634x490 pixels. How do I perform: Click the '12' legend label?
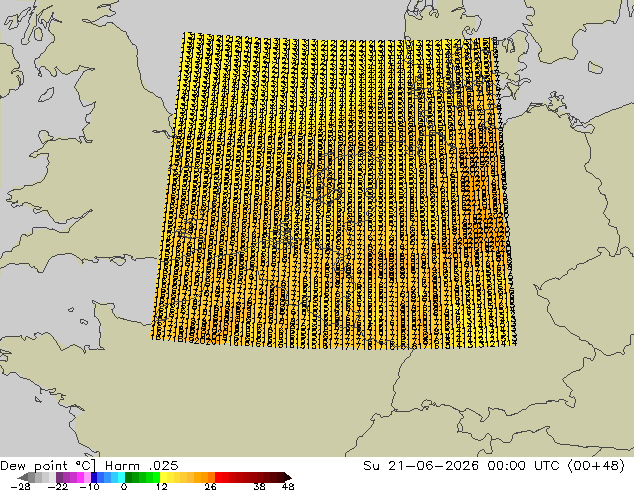[x=162, y=486]
